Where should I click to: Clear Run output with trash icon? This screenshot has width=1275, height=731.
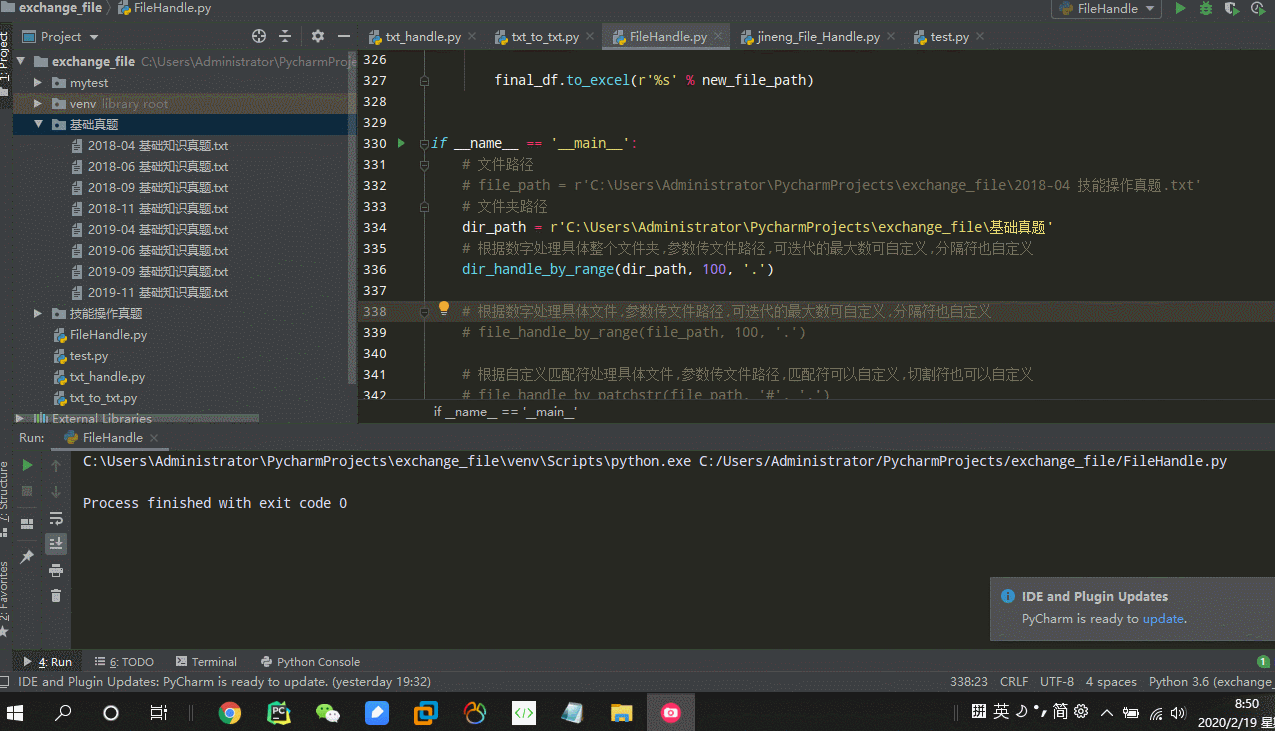(x=56, y=595)
